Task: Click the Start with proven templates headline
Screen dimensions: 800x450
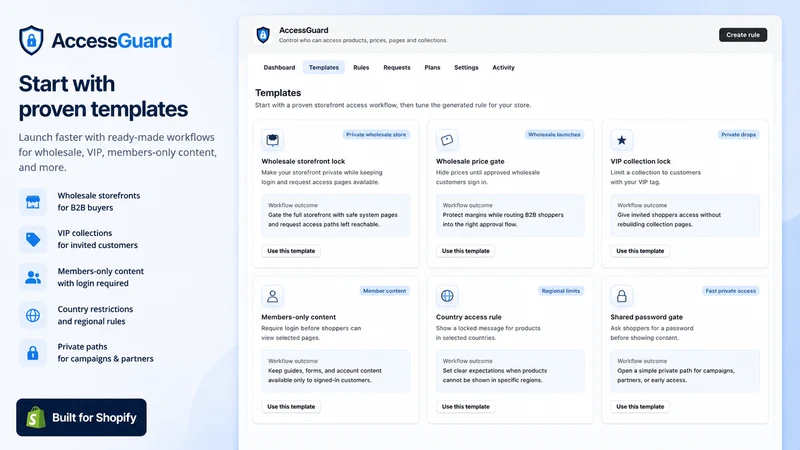Action: (103, 96)
